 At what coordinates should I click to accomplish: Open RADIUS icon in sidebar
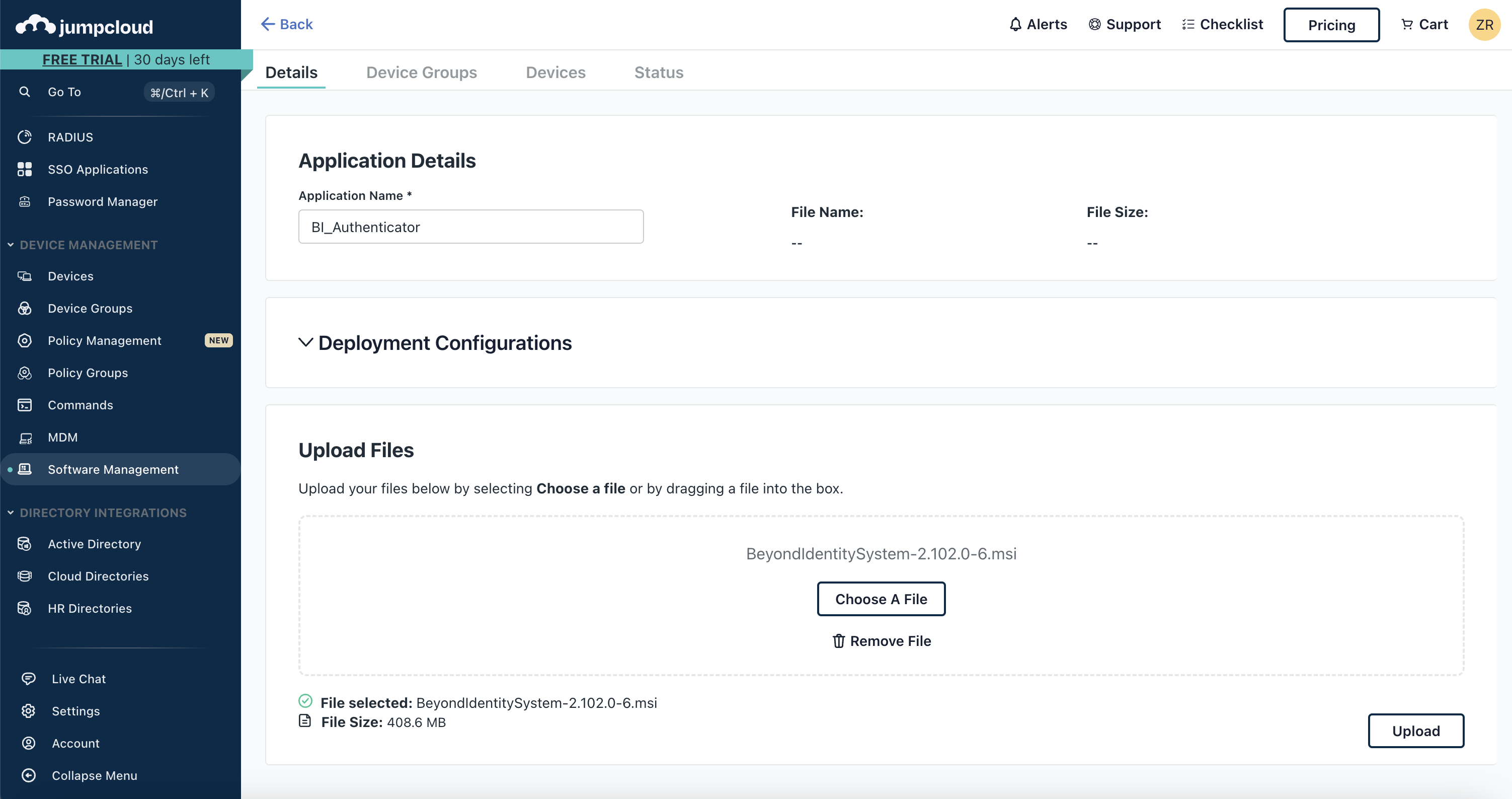[25, 137]
